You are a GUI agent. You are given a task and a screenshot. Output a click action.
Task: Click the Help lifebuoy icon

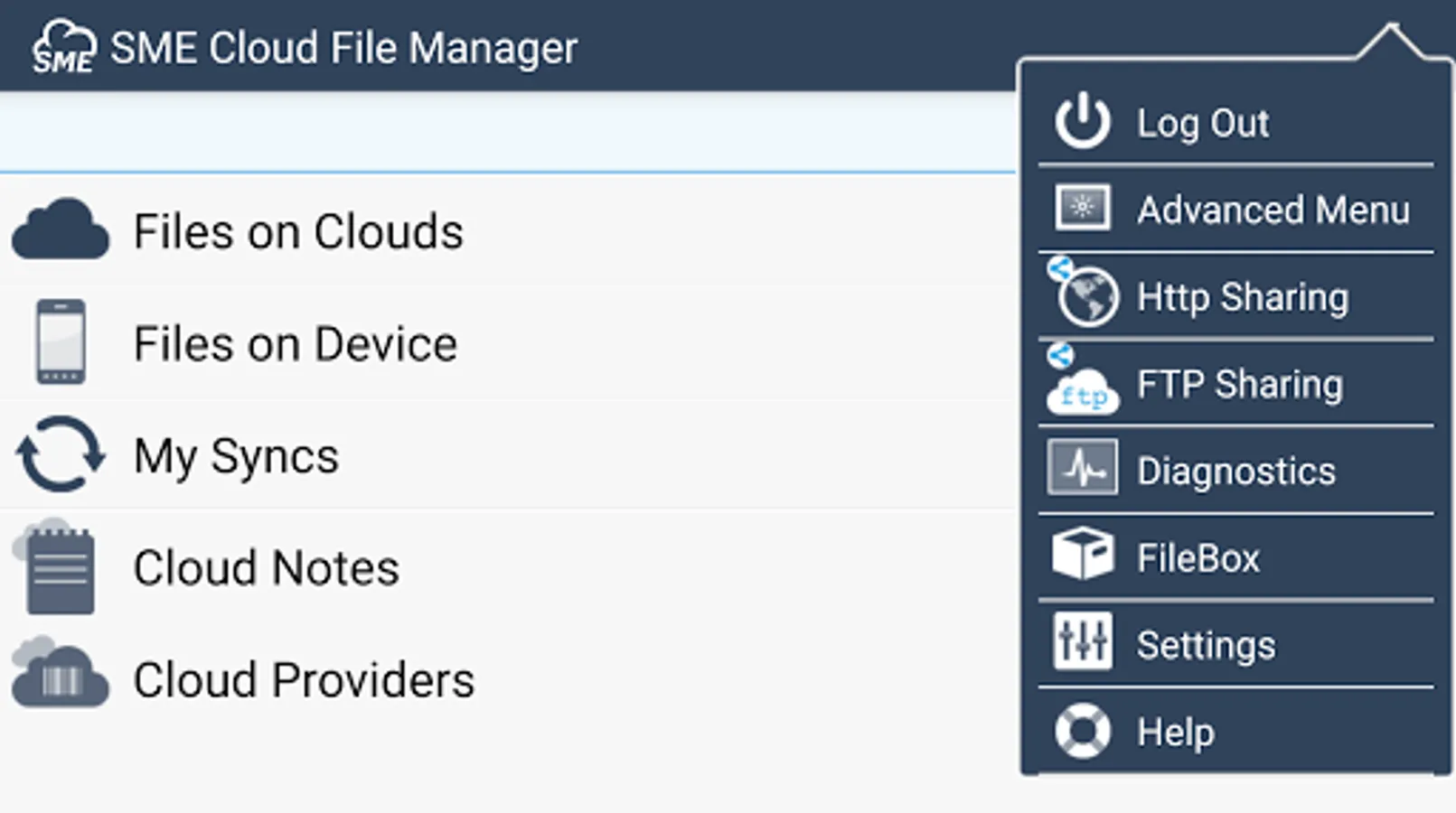tap(1082, 730)
